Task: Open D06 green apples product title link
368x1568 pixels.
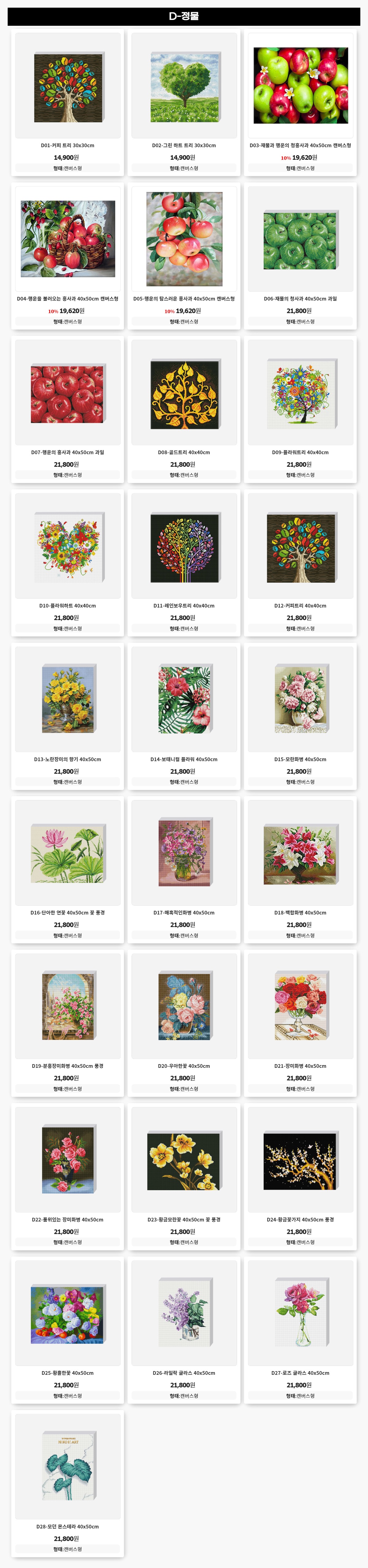Action: click(x=301, y=299)
